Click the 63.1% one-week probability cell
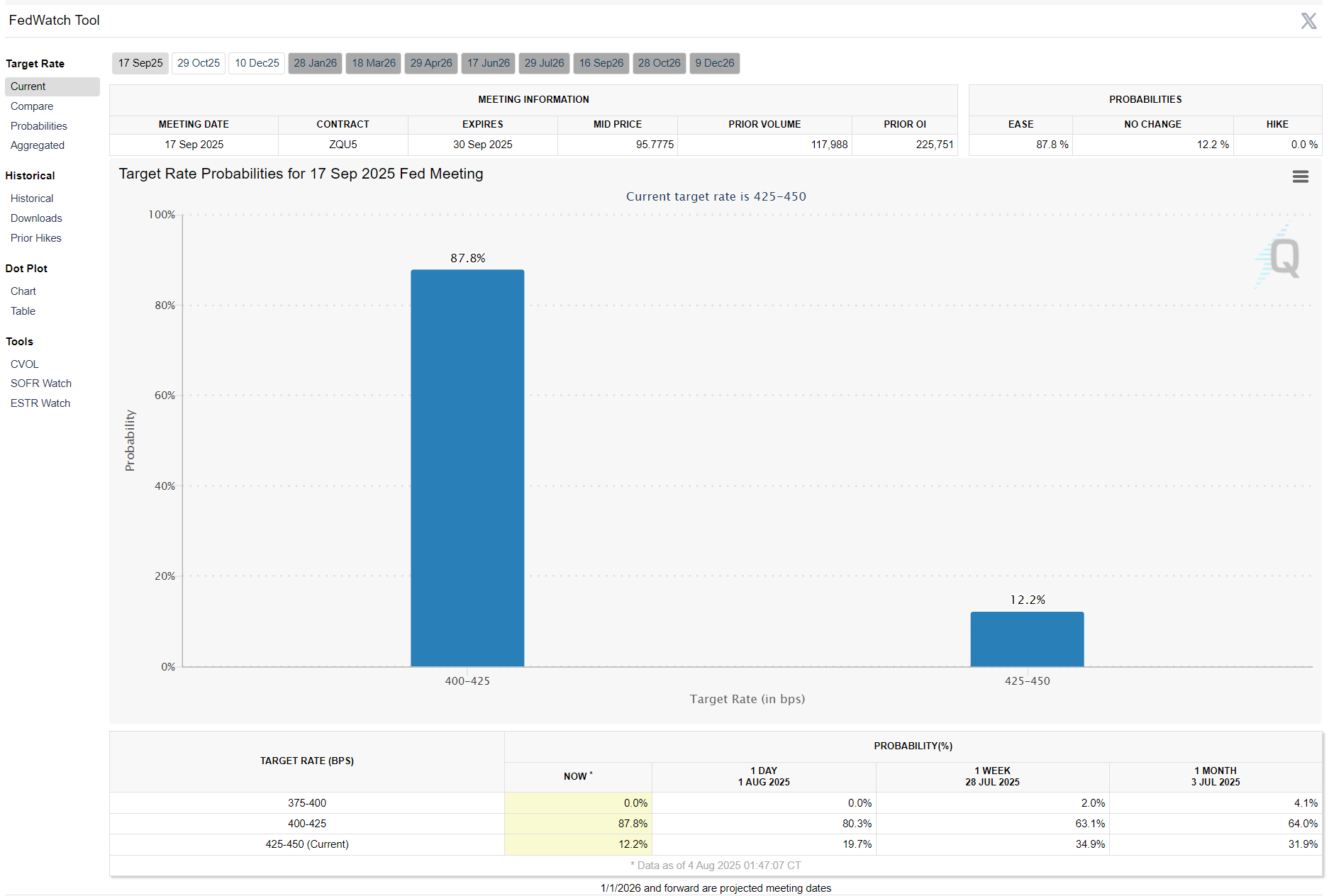Viewport: 1329px width, 896px height. pyautogui.click(x=993, y=824)
